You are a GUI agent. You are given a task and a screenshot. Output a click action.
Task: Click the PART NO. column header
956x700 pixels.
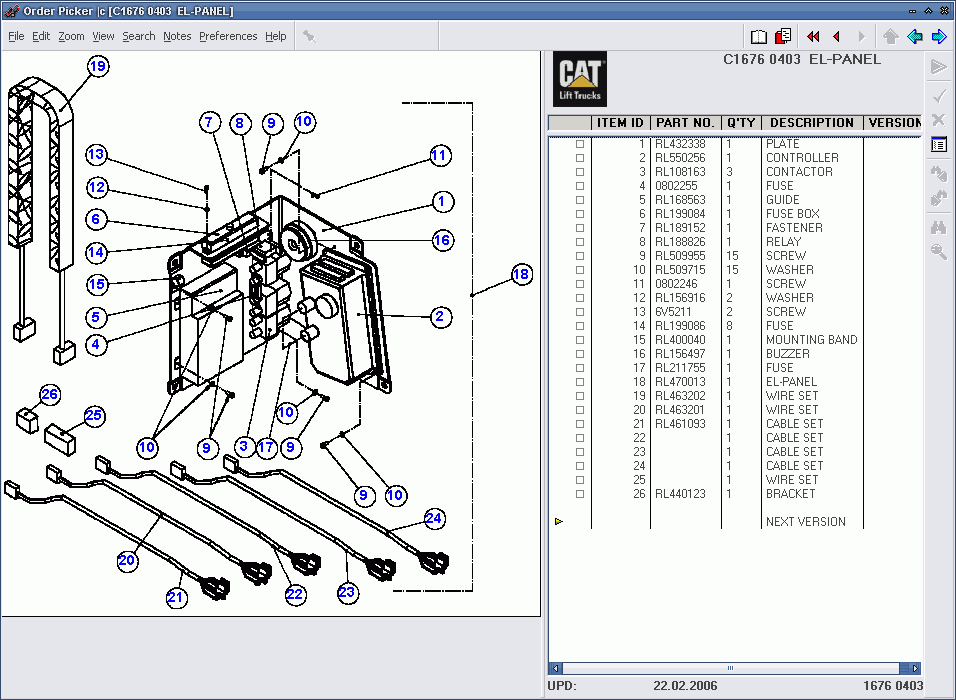coord(685,123)
